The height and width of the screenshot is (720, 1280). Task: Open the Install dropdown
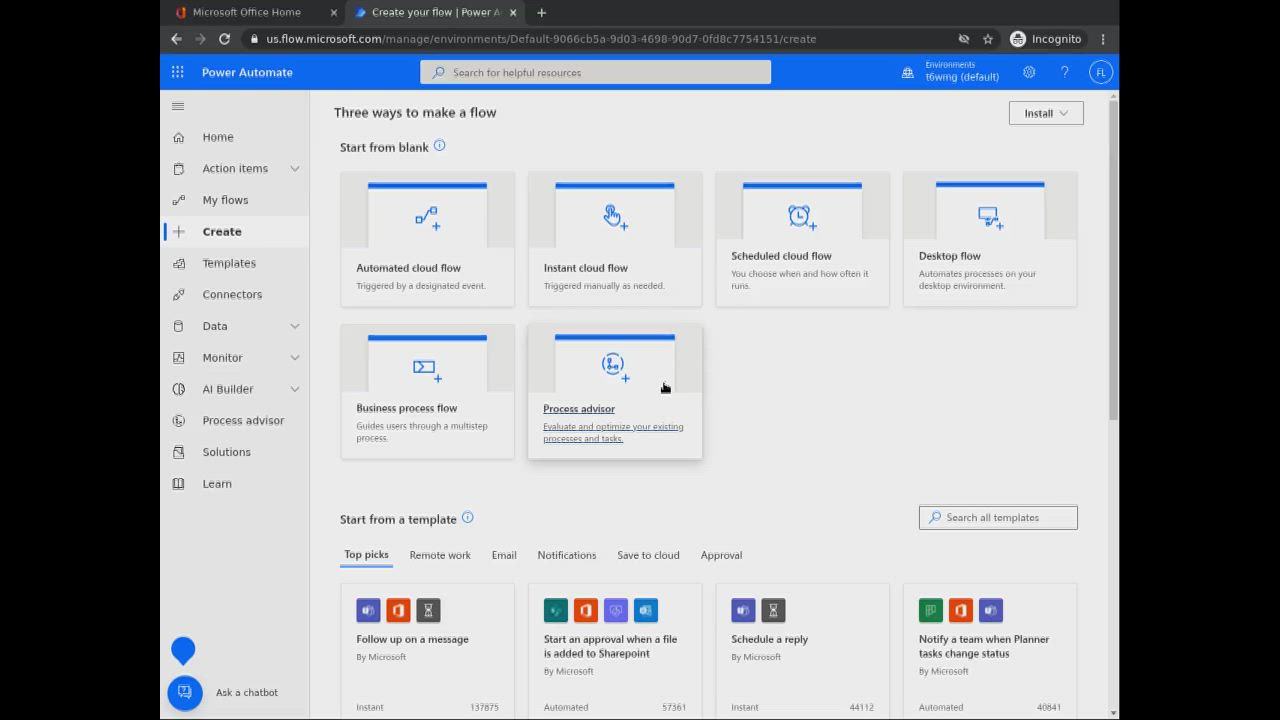pos(1045,113)
